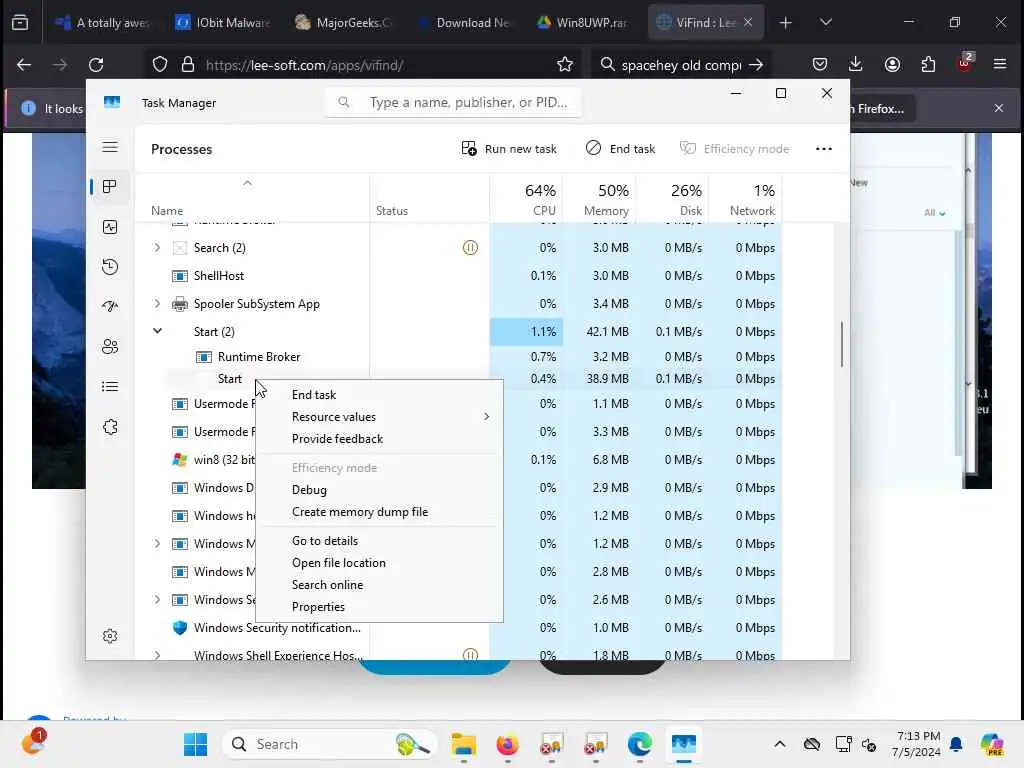Switch to MajorGeeks browser tab
The image size is (1024, 768).
tap(343, 23)
